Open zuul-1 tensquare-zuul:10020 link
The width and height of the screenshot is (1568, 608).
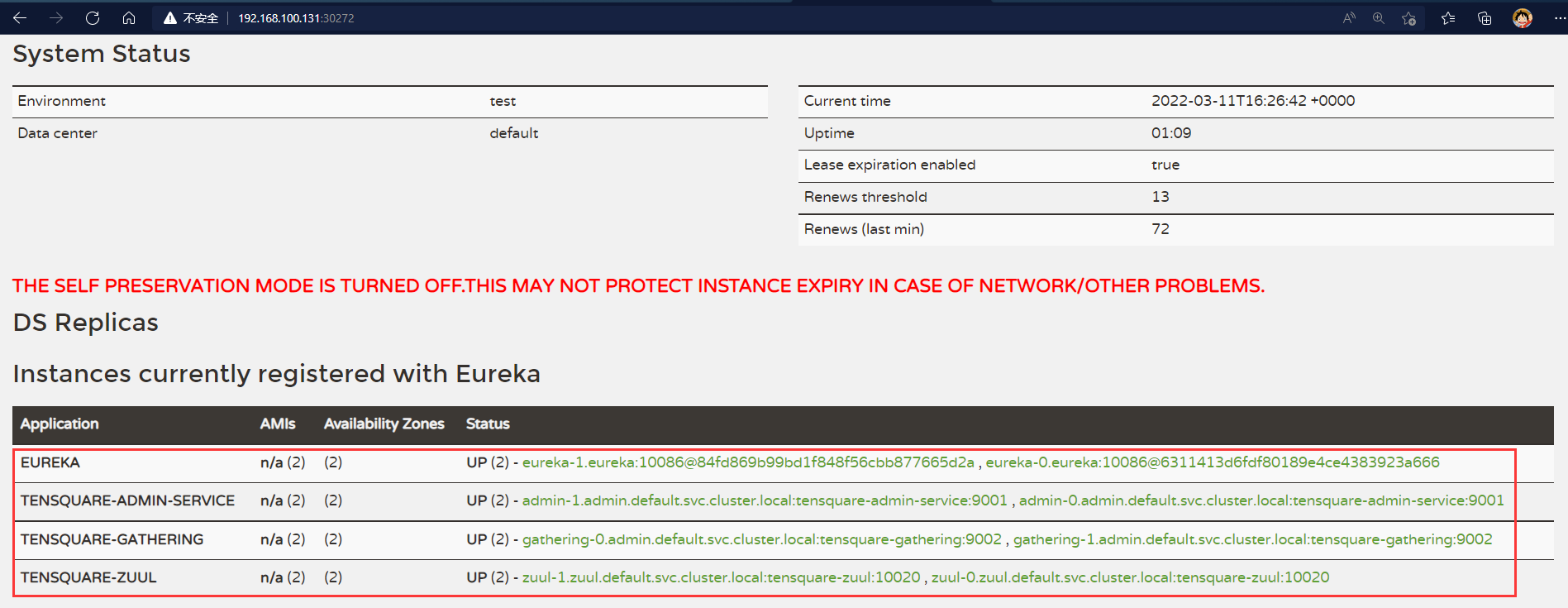pyautogui.click(x=721, y=577)
